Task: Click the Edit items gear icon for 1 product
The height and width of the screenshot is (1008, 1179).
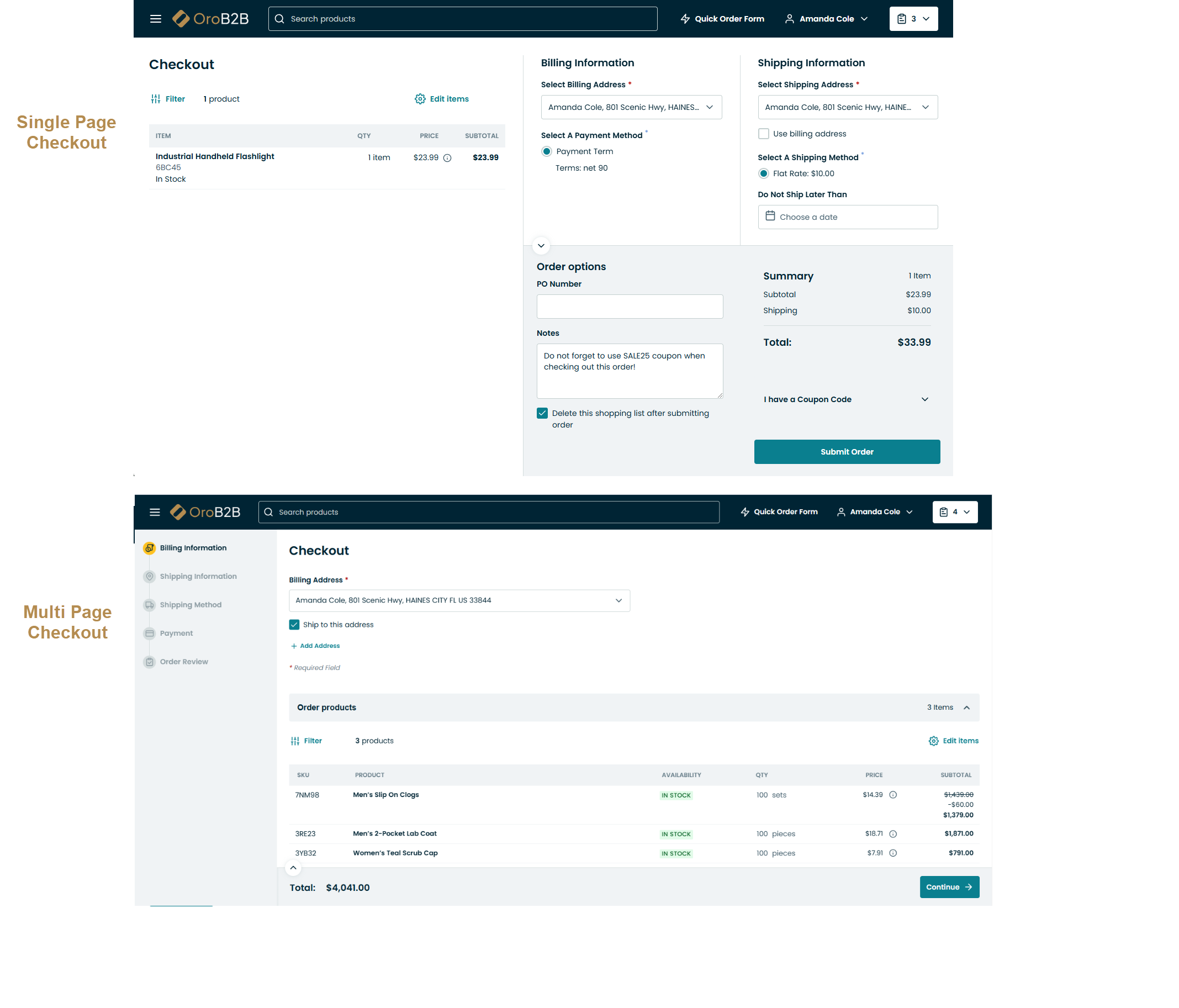Action: (420, 99)
